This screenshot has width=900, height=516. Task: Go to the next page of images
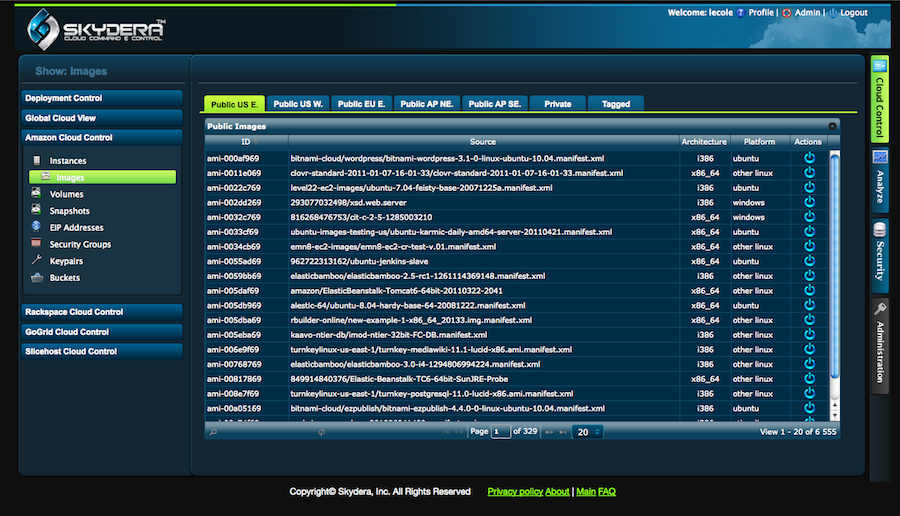pos(547,432)
